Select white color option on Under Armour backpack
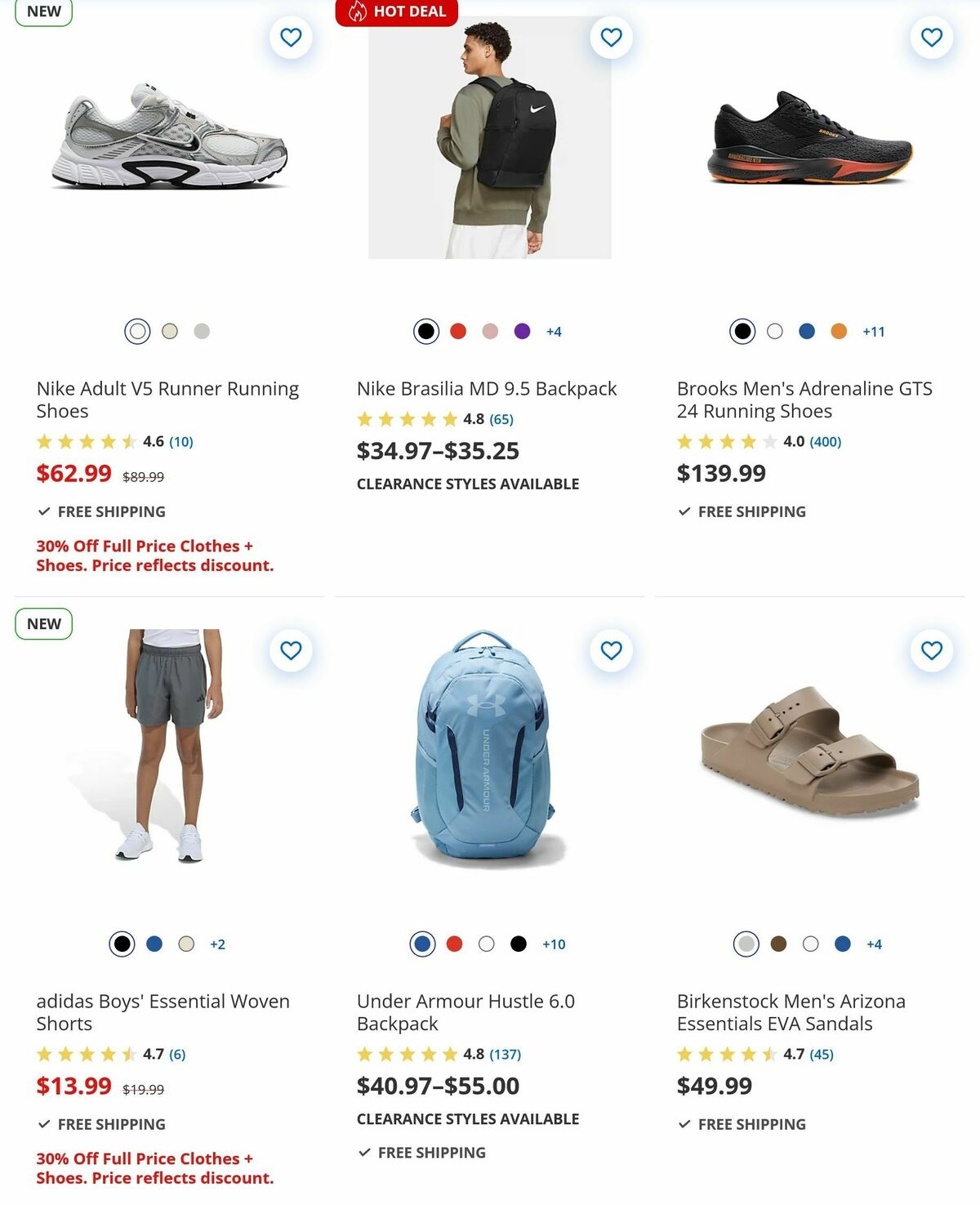Viewport: 980px width, 1205px height. tap(487, 944)
